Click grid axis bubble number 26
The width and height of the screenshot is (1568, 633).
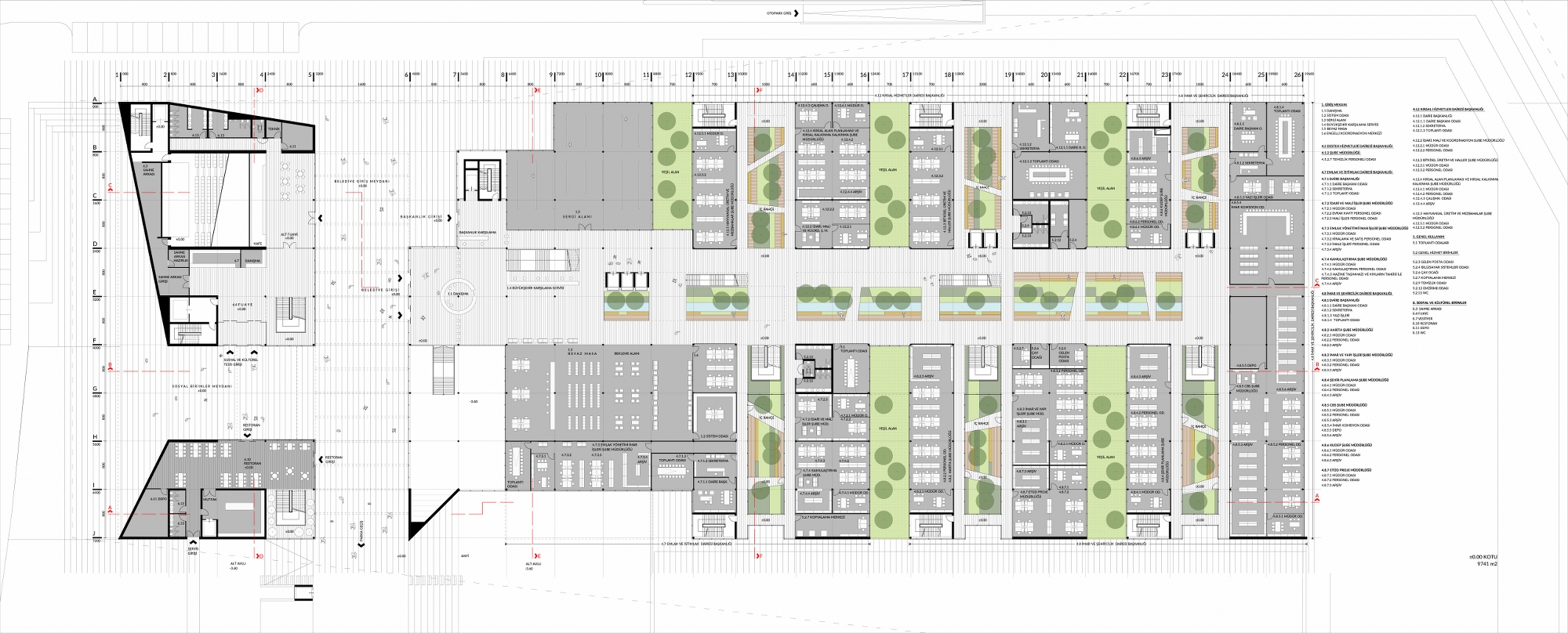1298,76
